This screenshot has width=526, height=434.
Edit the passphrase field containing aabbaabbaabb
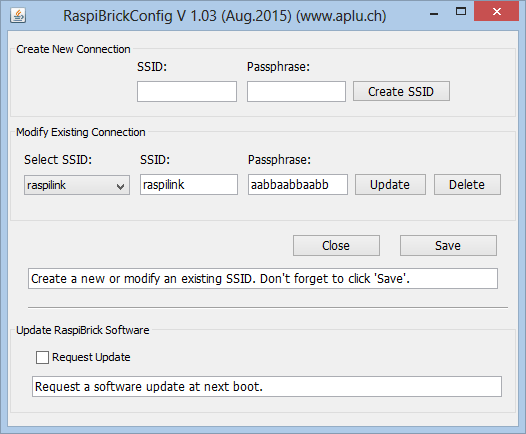pyautogui.click(x=298, y=184)
